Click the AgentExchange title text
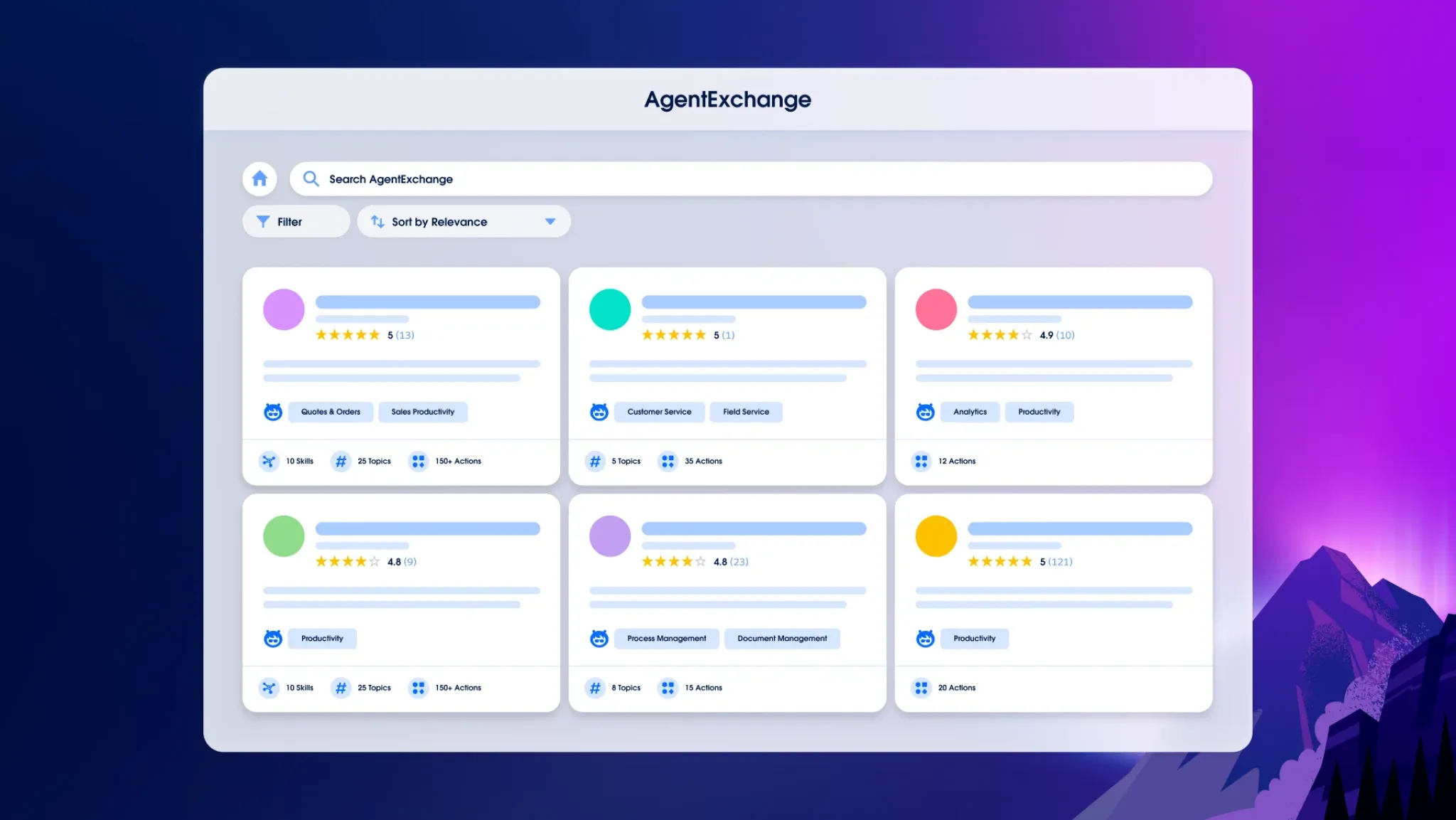1456x820 pixels. pyautogui.click(x=728, y=100)
